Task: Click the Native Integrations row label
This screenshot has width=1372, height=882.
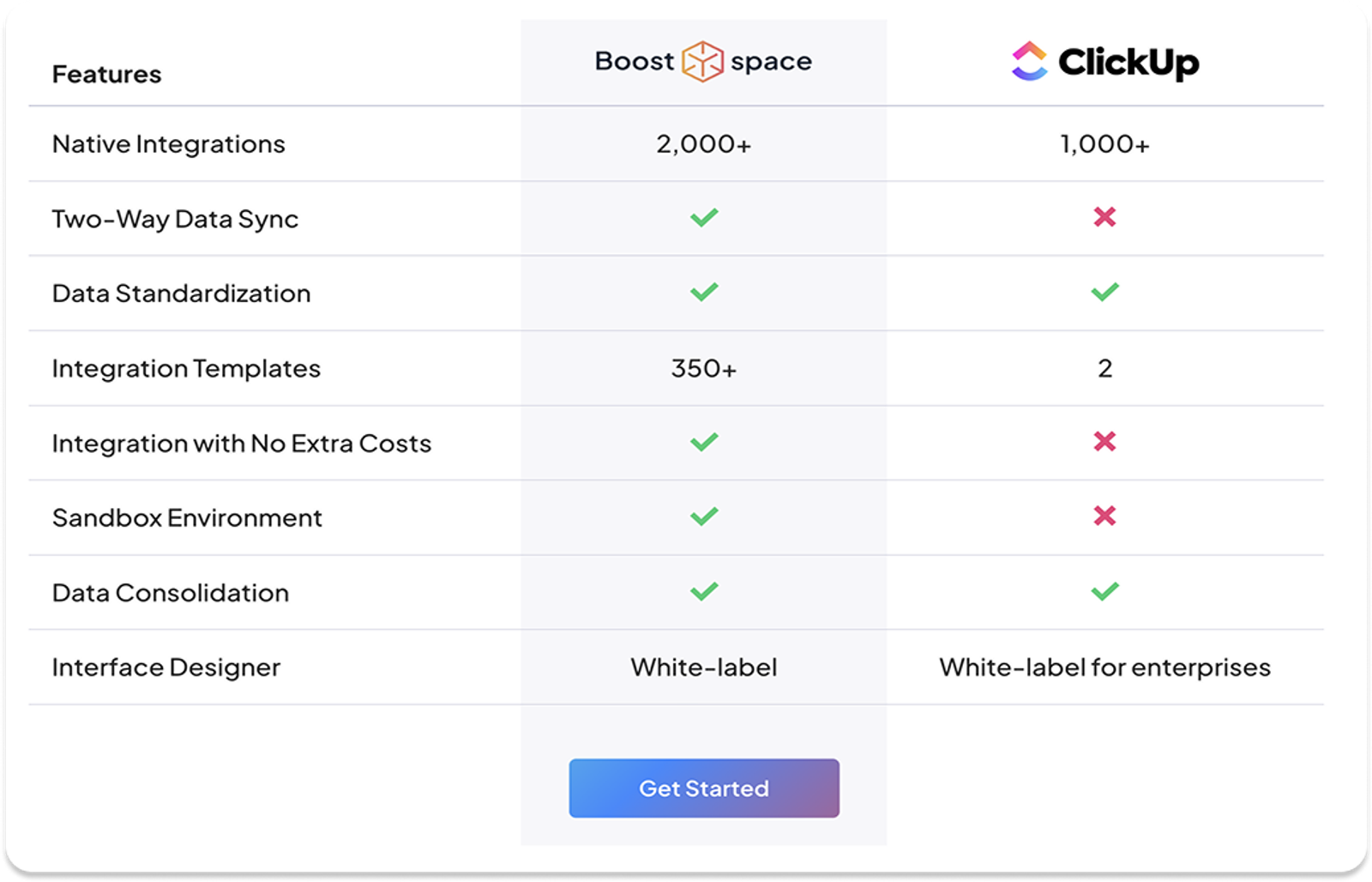Action: click(x=169, y=143)
